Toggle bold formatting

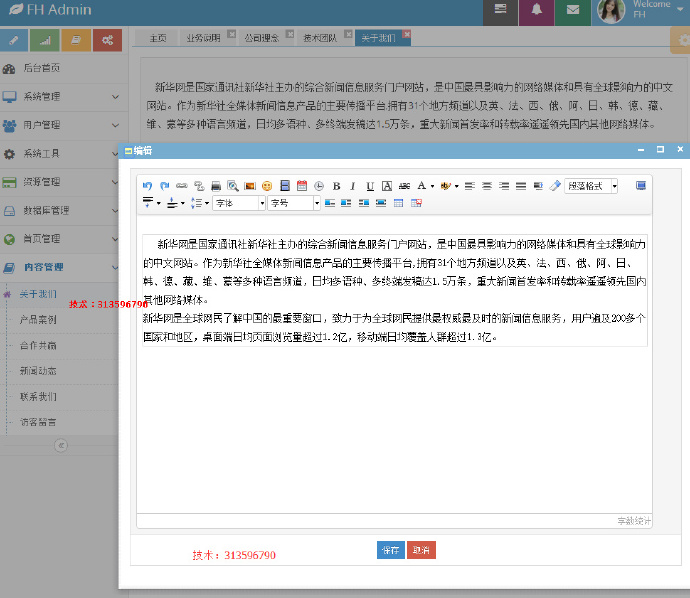[336, 186]
